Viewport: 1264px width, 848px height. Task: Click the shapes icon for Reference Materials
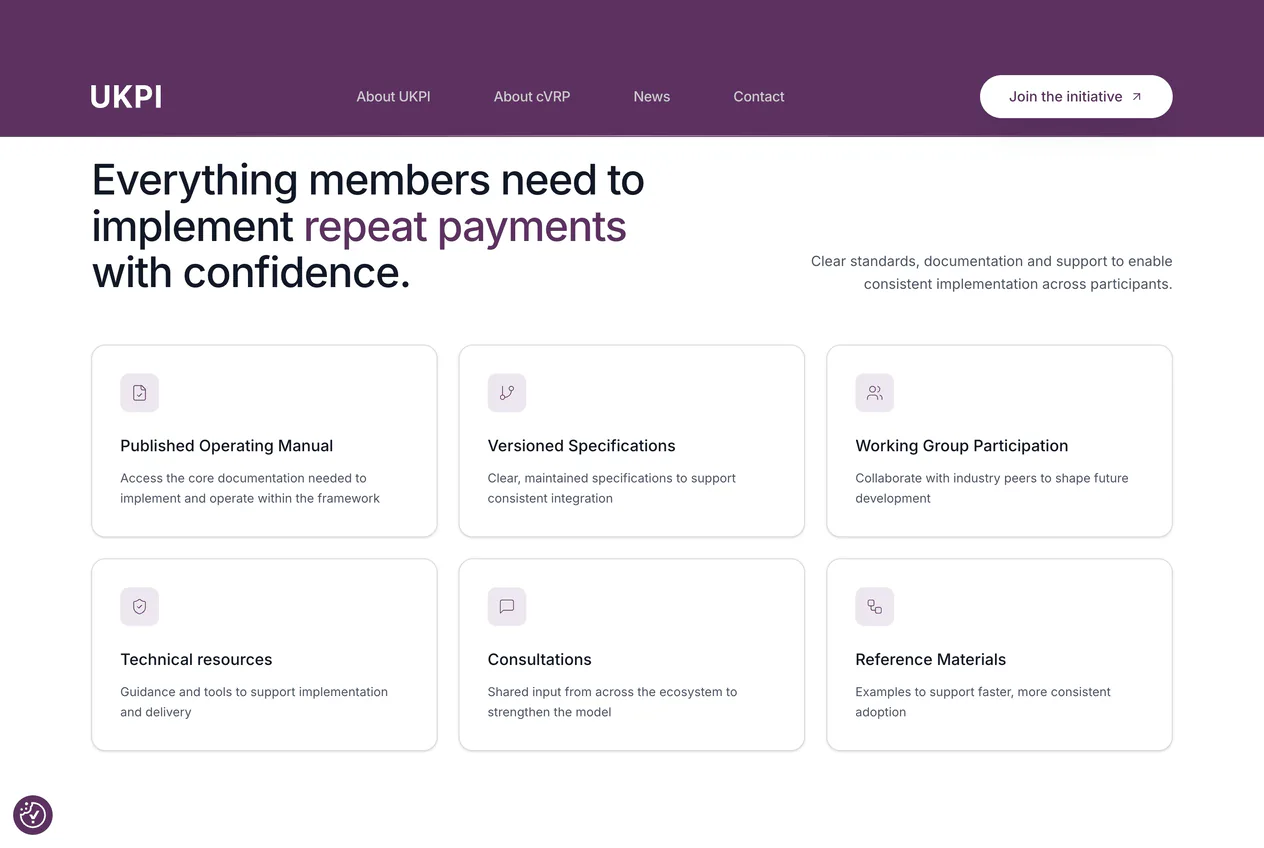click(x=875, y=607)
